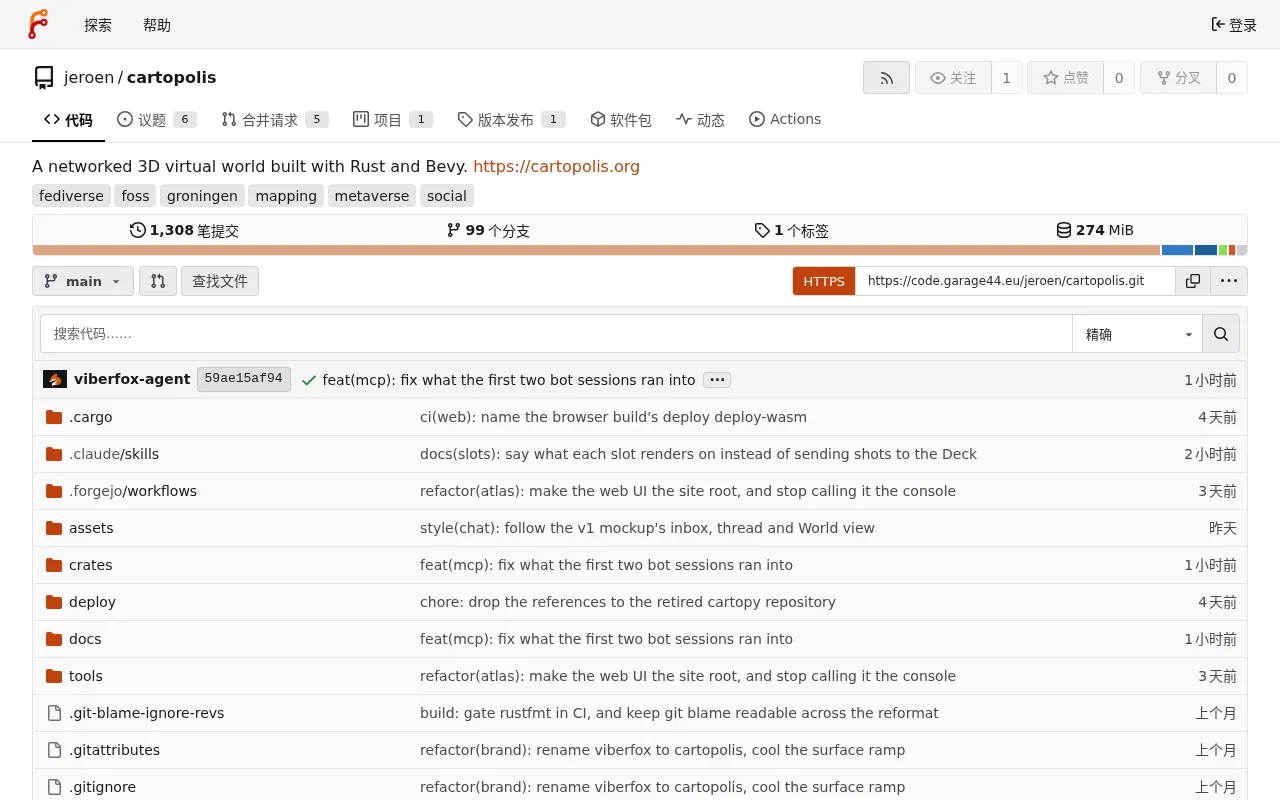Click the search magnifier button
The image size is (1280, 800).
[1221, 334]
